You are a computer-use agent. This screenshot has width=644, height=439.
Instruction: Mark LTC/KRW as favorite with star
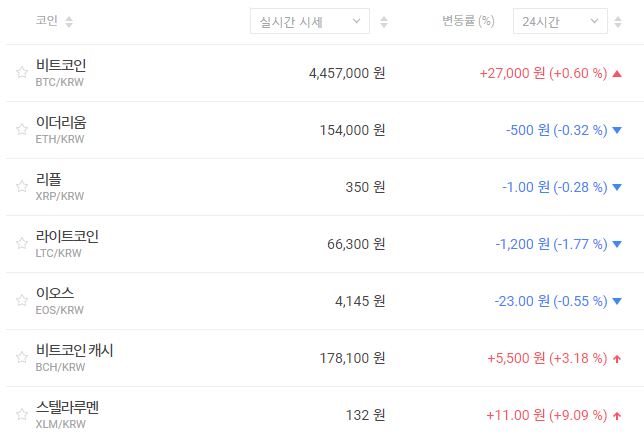(21, 243)
